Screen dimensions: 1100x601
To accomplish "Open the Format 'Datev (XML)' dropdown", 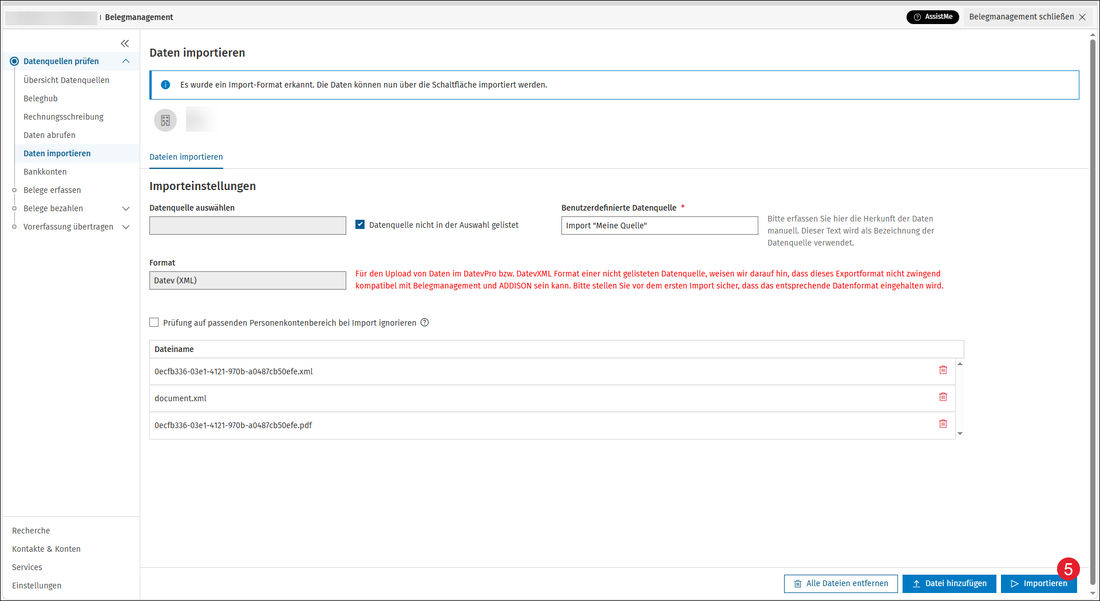I will click(x=248, y=281).
